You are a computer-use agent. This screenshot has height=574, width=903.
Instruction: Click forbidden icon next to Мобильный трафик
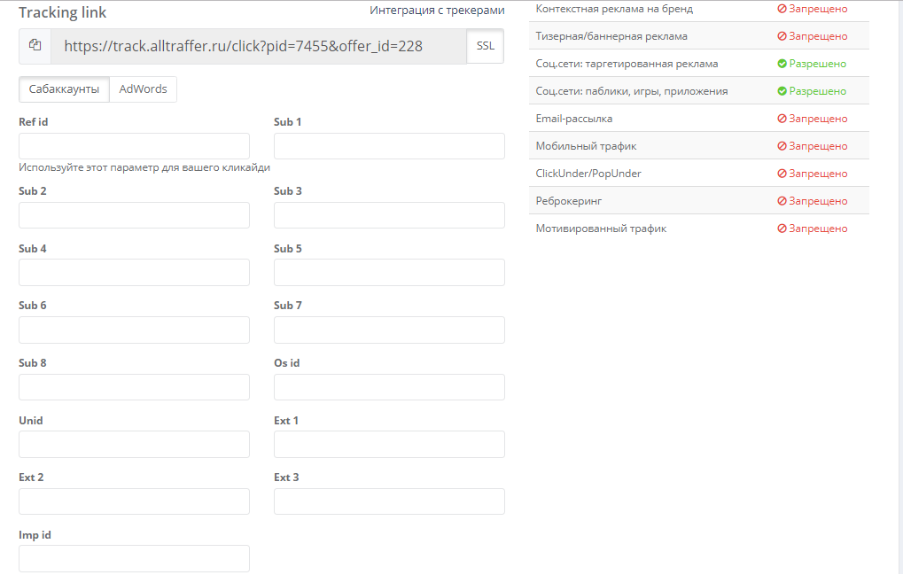[782, 146]
